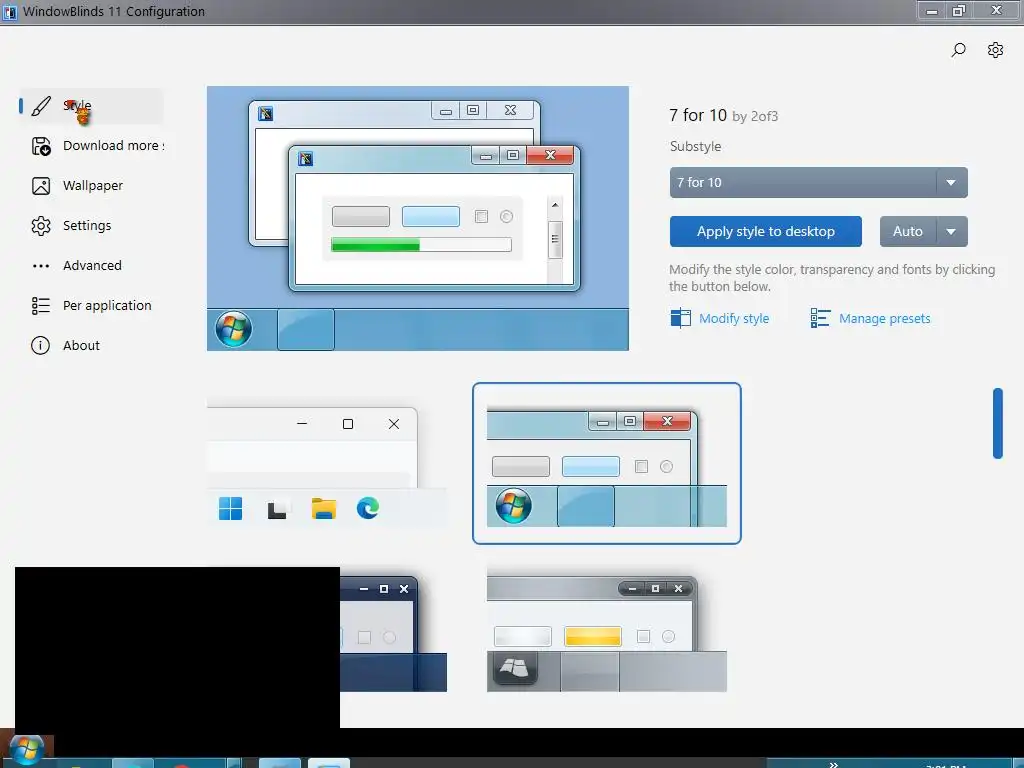
Task: Open the Advanced section
Action: (x=91, y=265)
